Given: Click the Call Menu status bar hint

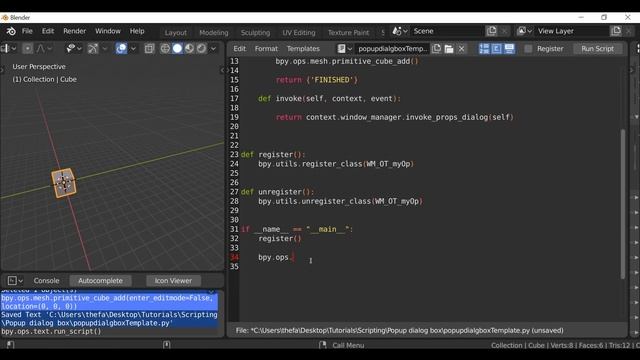Looking at the screenshot, I should (348, 345).
